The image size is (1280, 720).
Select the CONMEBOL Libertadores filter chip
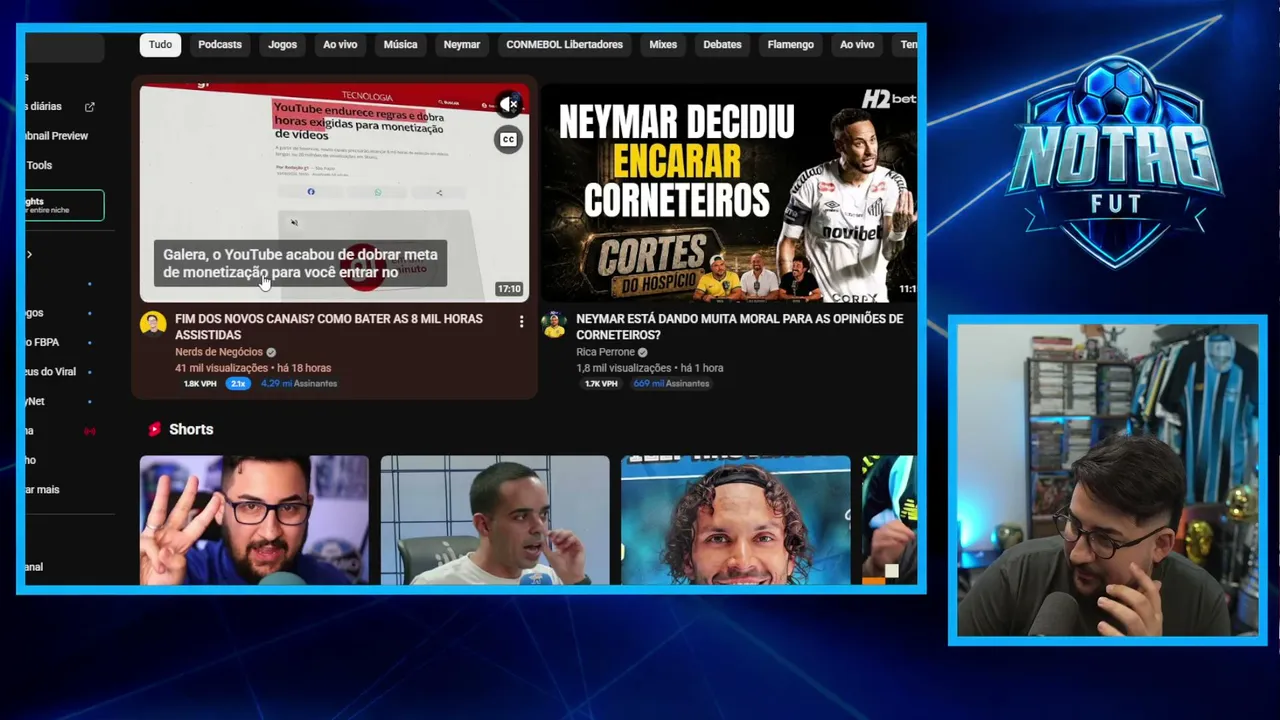[x=564, y=45]
